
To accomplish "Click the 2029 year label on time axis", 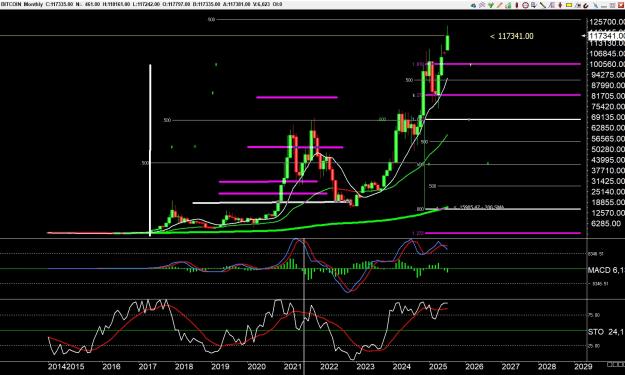I will [583, 367].
